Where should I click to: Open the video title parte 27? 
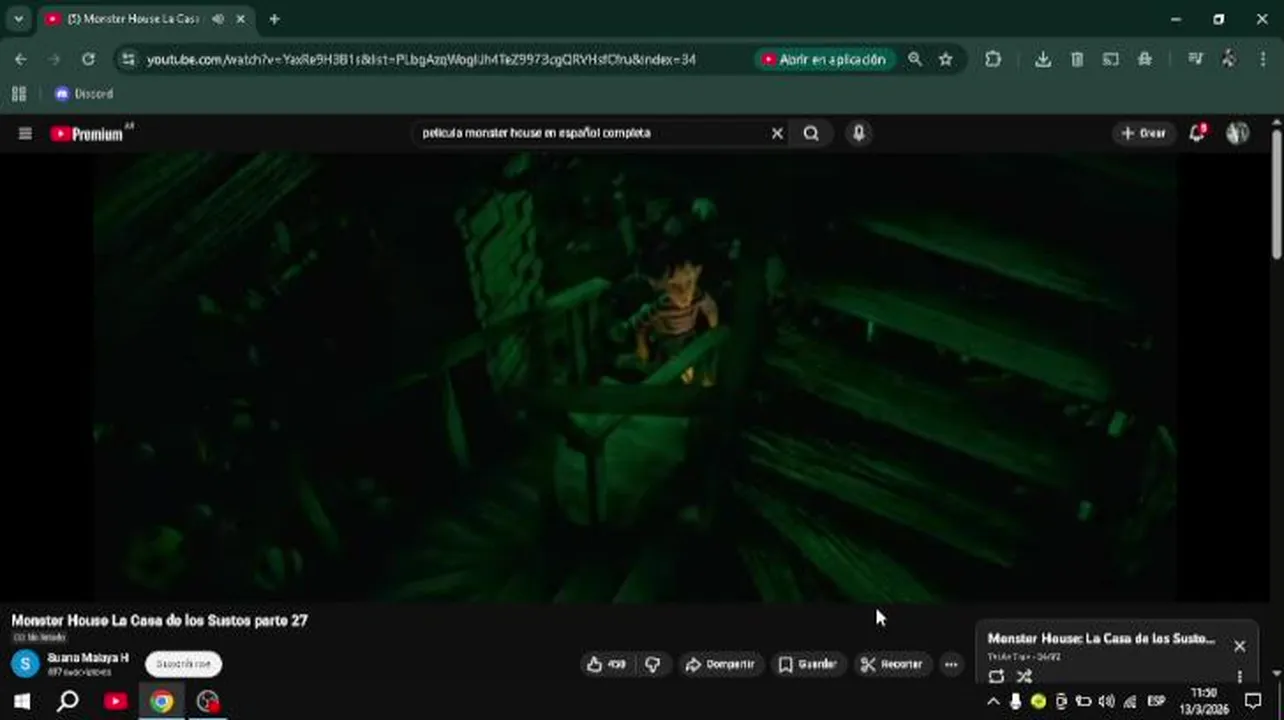(160, 621)
